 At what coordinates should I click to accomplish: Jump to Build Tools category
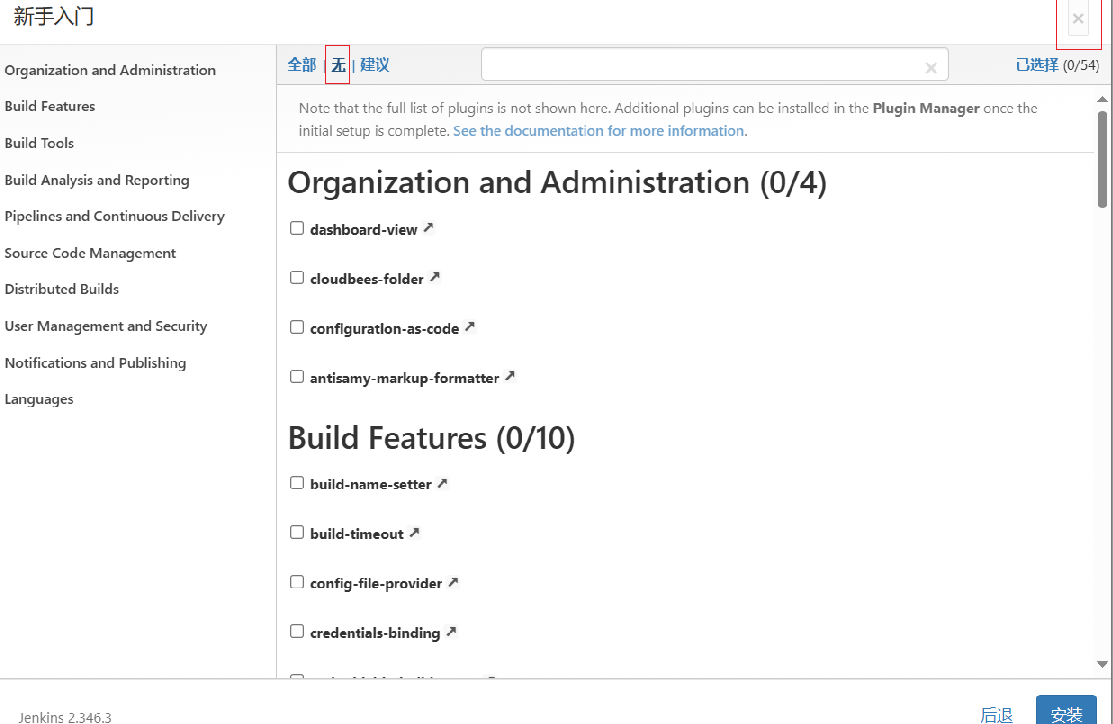[39, 143]
